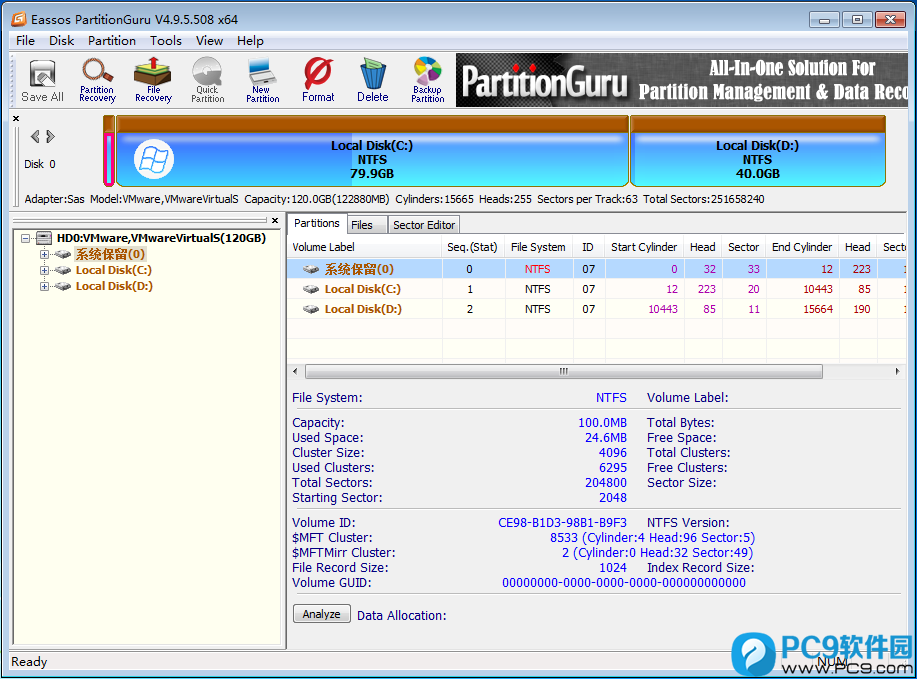This screenshot has height=679, width=917.
Task: Click the left scroll arrow of partition table
Action: point(295,371)
